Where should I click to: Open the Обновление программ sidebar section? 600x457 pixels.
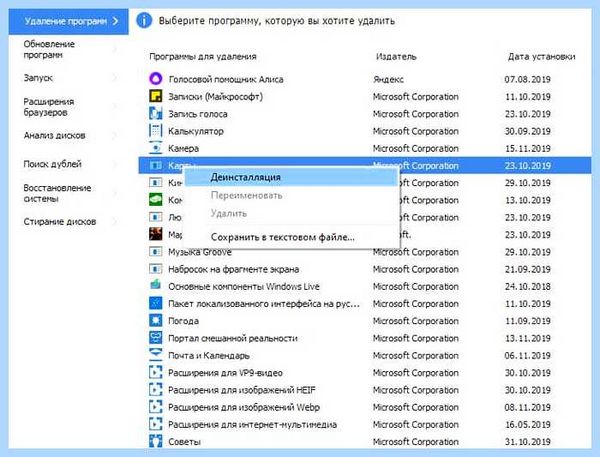click(68, 49)
